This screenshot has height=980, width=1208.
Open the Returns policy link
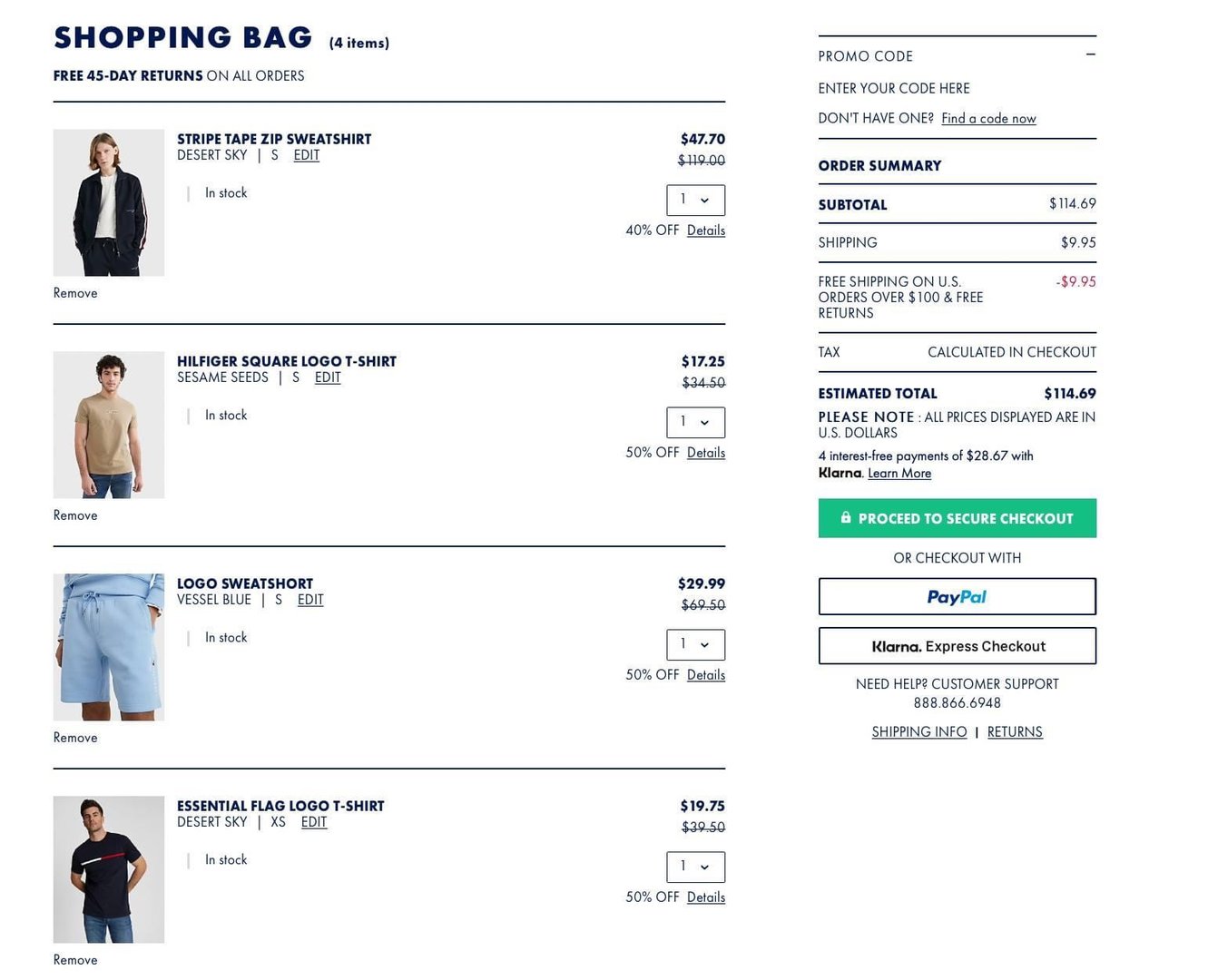click(x=1015, y=732)
